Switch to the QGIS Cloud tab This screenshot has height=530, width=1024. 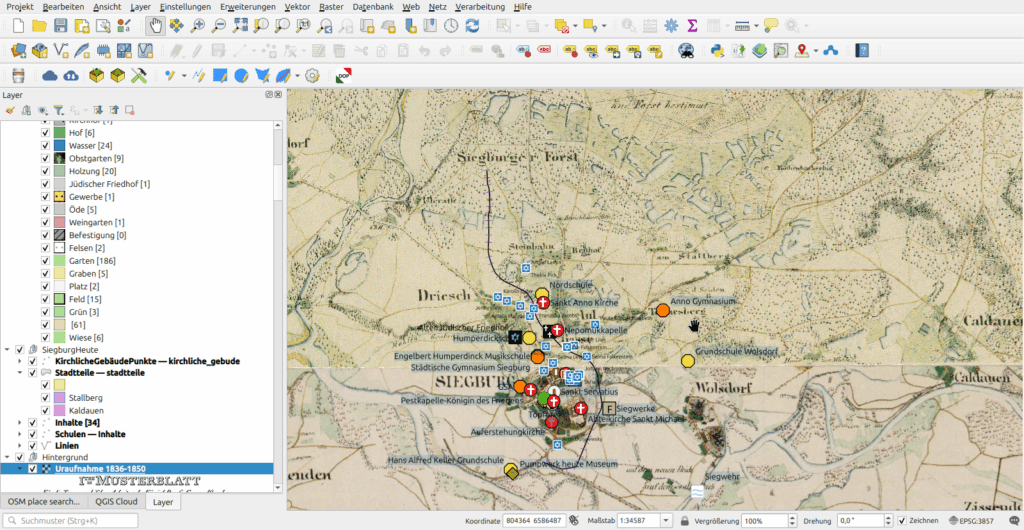(x=114, y=501)
